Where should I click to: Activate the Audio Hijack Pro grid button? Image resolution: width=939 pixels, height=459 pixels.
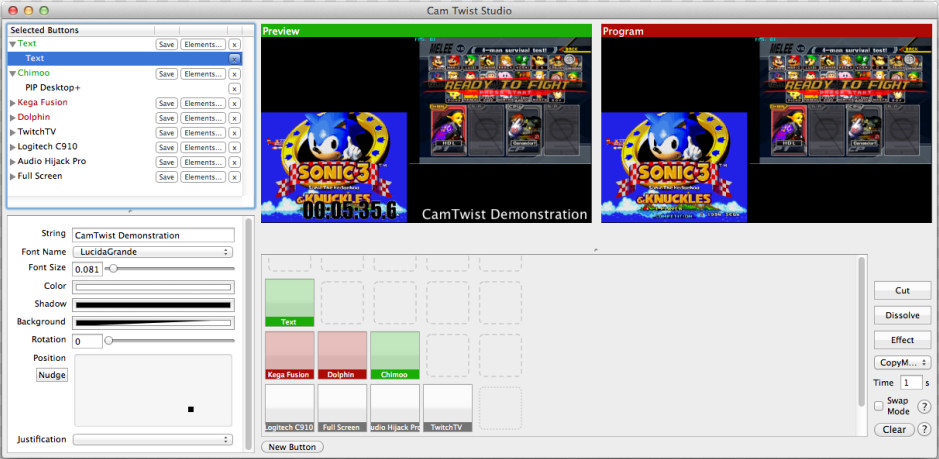(x=395, y=408)
